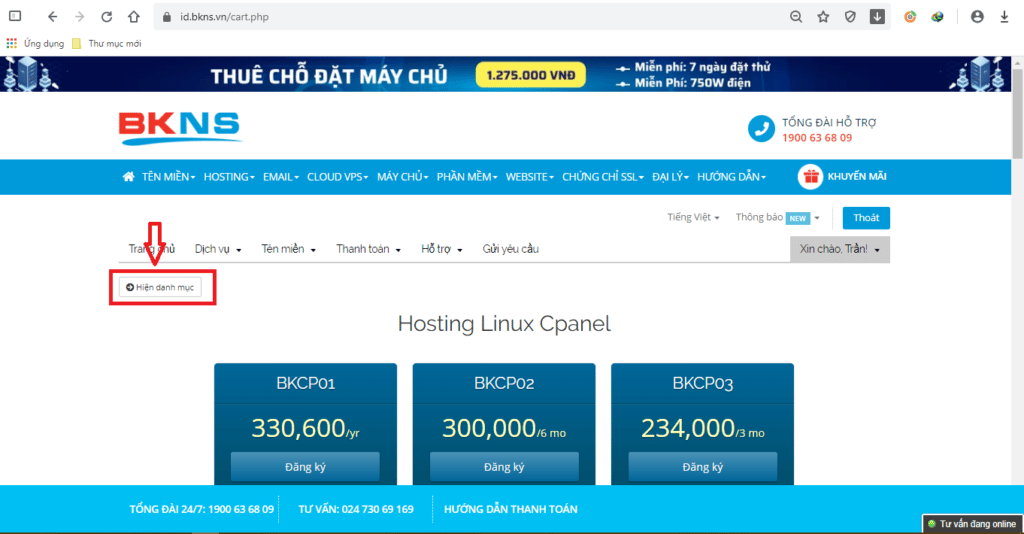Click the 330,600/yr price
The image size is (1024, 534).
[305, 428]
